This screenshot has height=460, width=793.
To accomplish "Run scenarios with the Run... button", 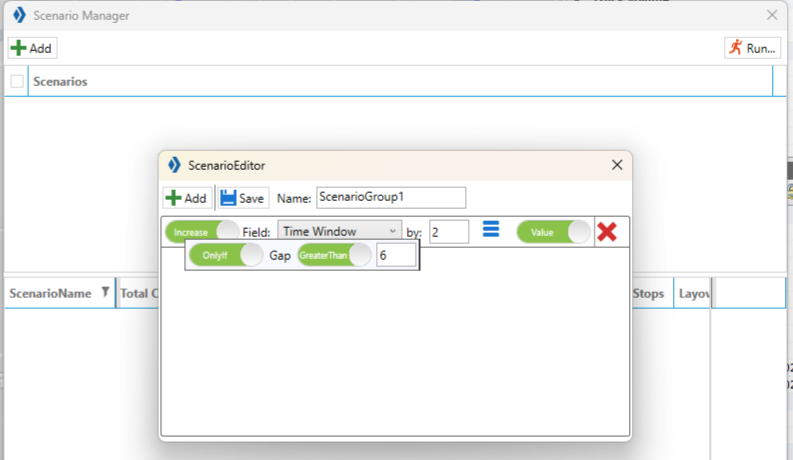I will tap(753, 49).
